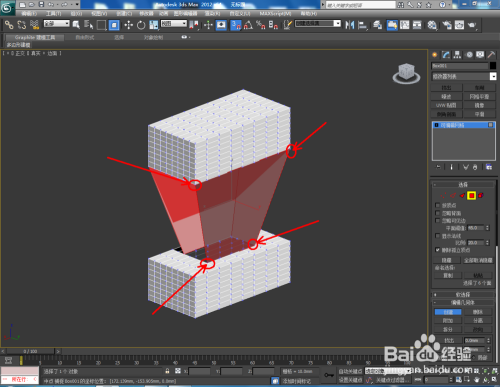The image size is (500, 387).
Task: Click the Mirror tool icon
Action: [x=349, y=25]
